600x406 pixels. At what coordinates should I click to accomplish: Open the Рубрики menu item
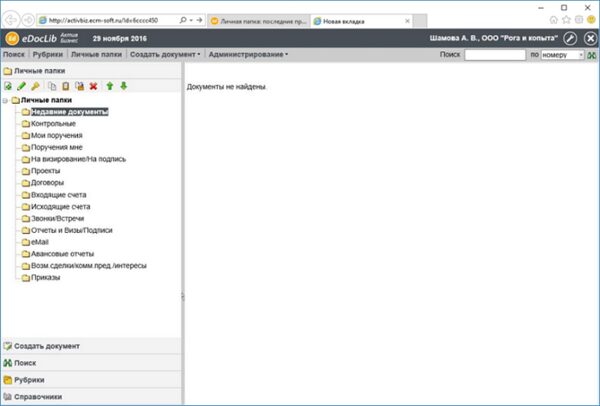coord(47,54)
